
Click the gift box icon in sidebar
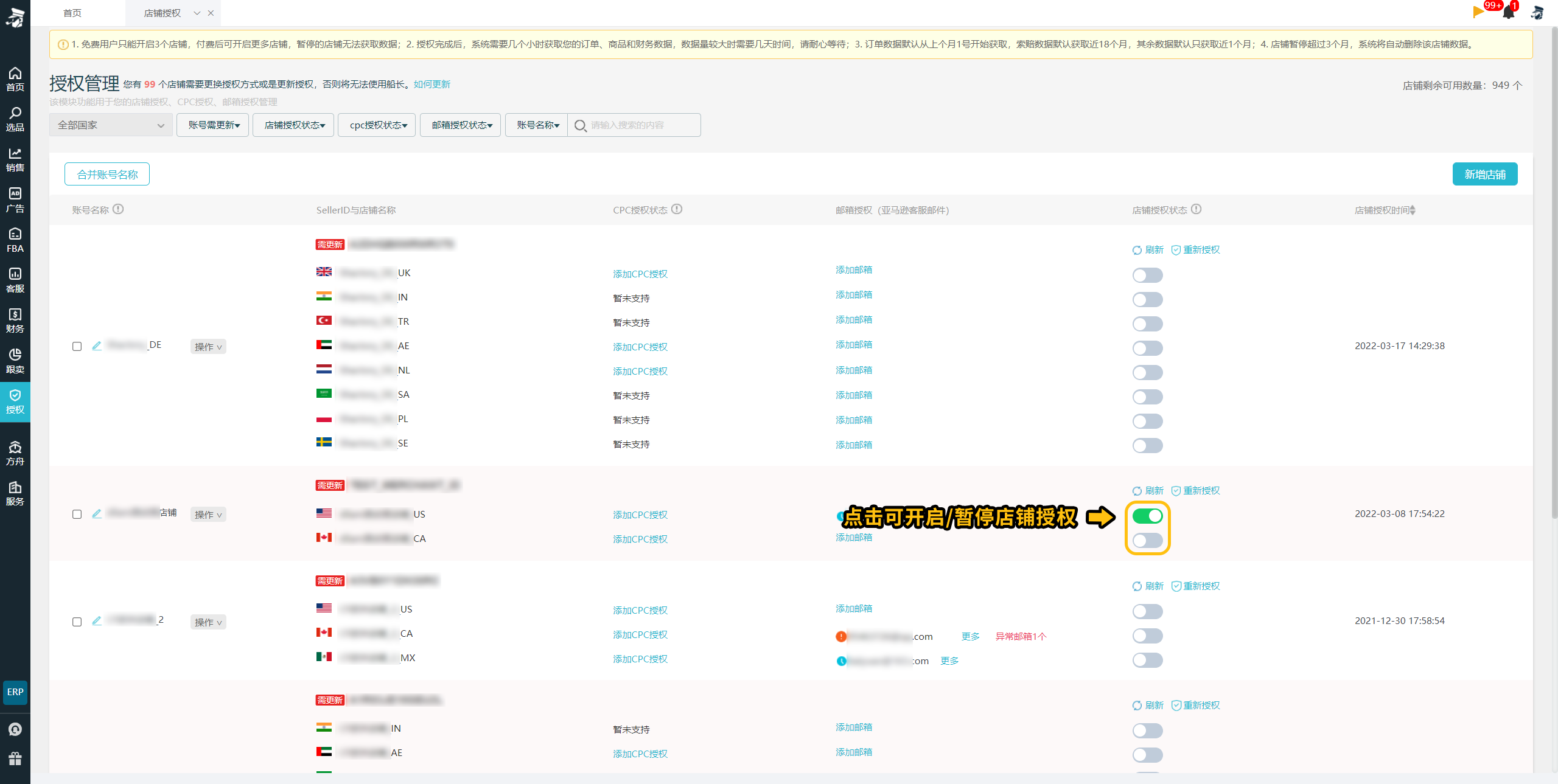point(15,758)
